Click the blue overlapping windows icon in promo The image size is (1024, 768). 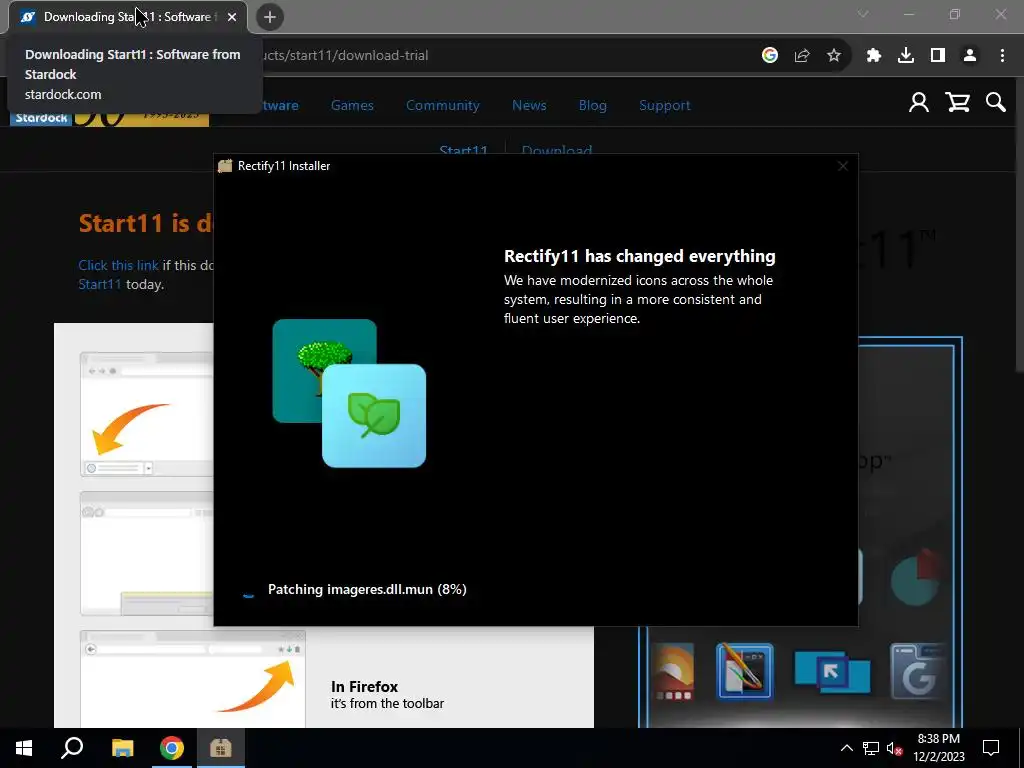[832, 674]
